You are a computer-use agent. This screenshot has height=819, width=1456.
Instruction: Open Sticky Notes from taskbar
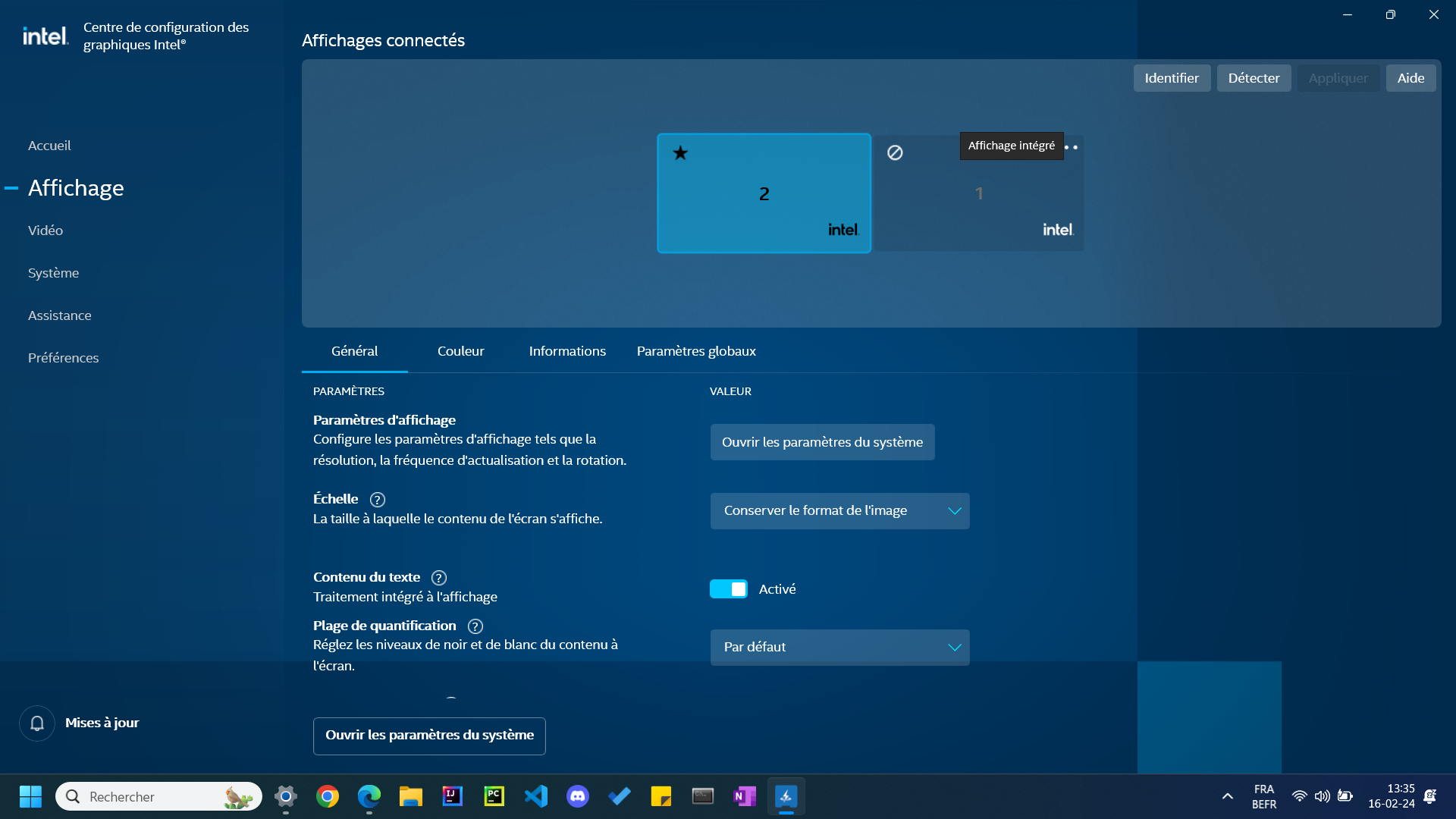tap(661, 796)
